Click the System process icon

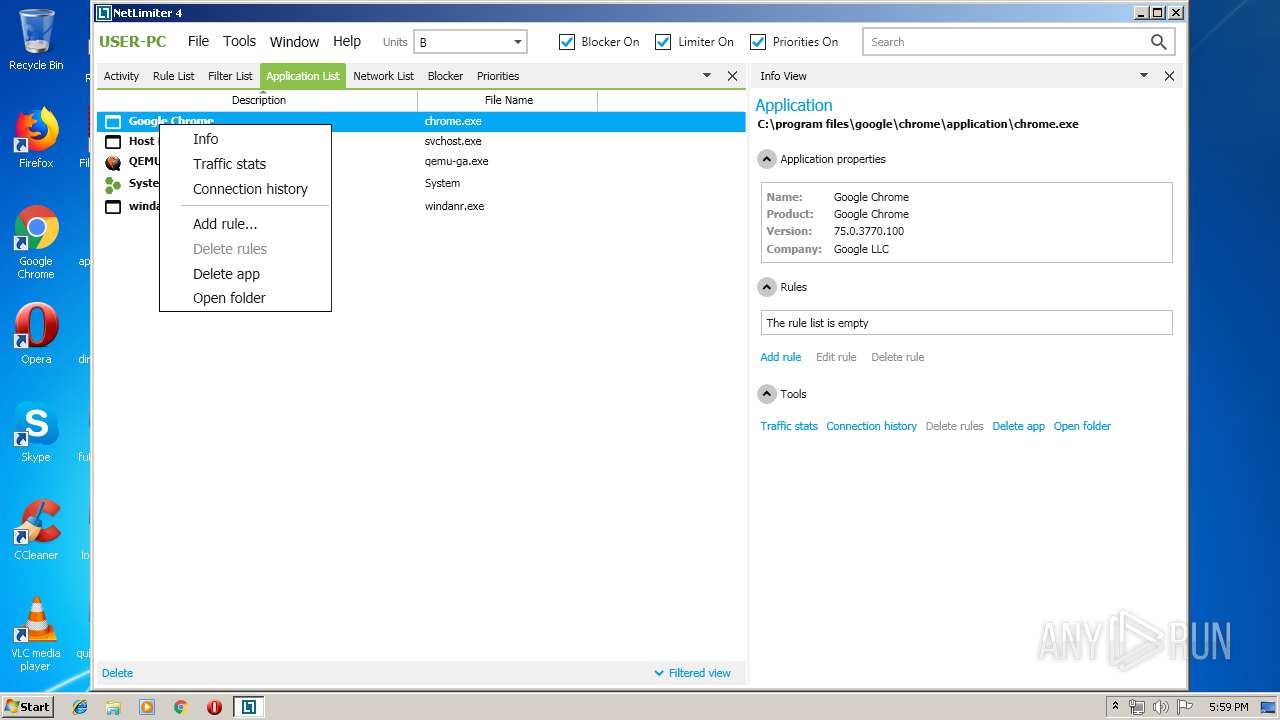pos(113,184)
